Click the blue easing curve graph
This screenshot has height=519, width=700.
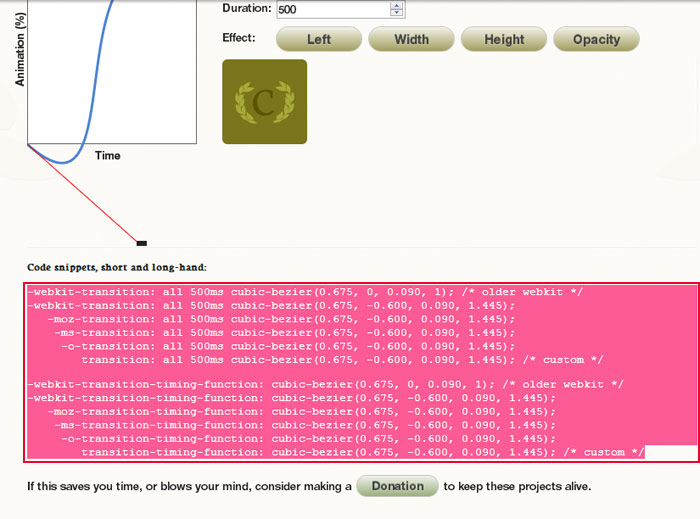[112, 72]
